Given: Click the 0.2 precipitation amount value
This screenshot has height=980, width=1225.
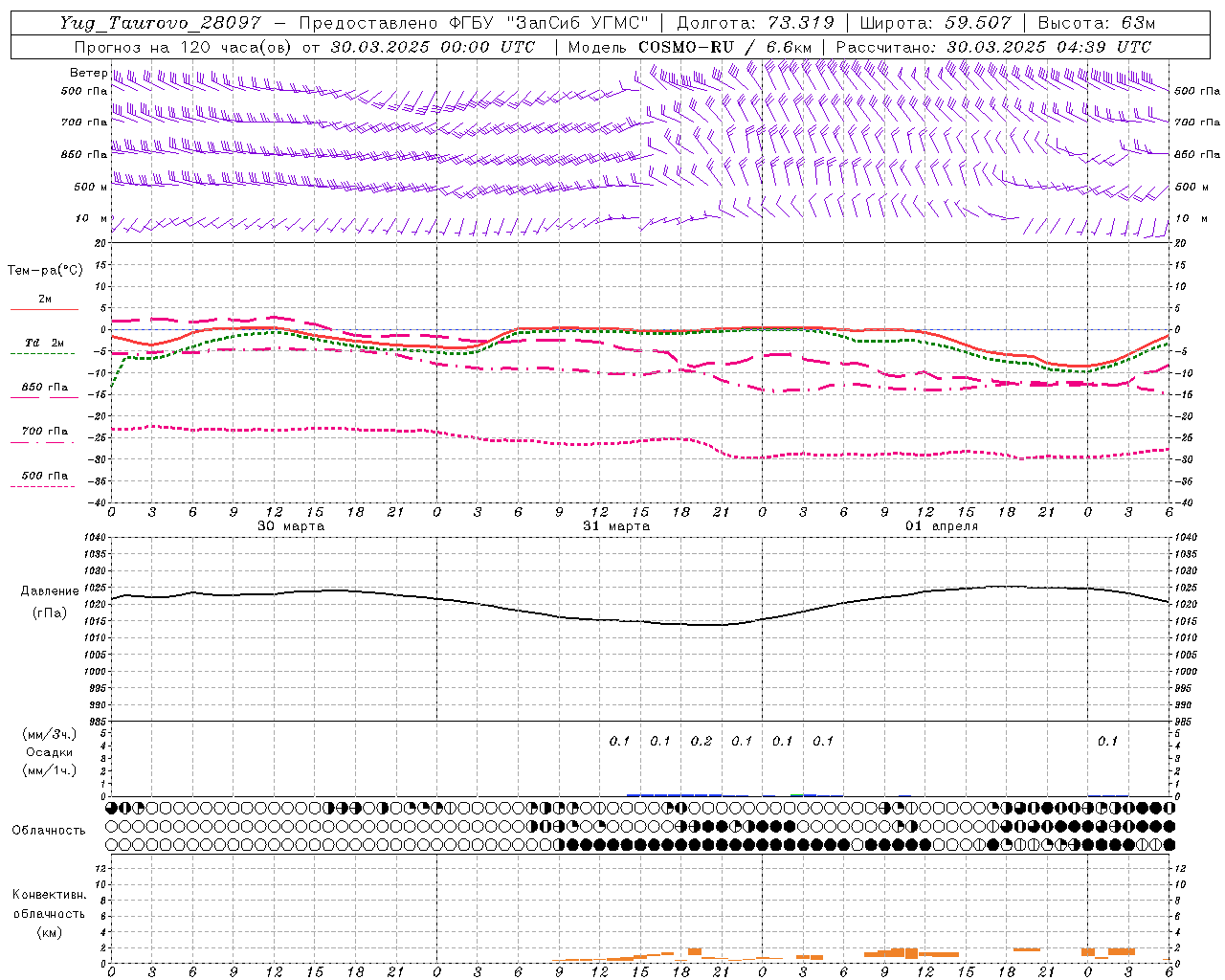Looking at the screenshot, I should click(x=702, y=741).
